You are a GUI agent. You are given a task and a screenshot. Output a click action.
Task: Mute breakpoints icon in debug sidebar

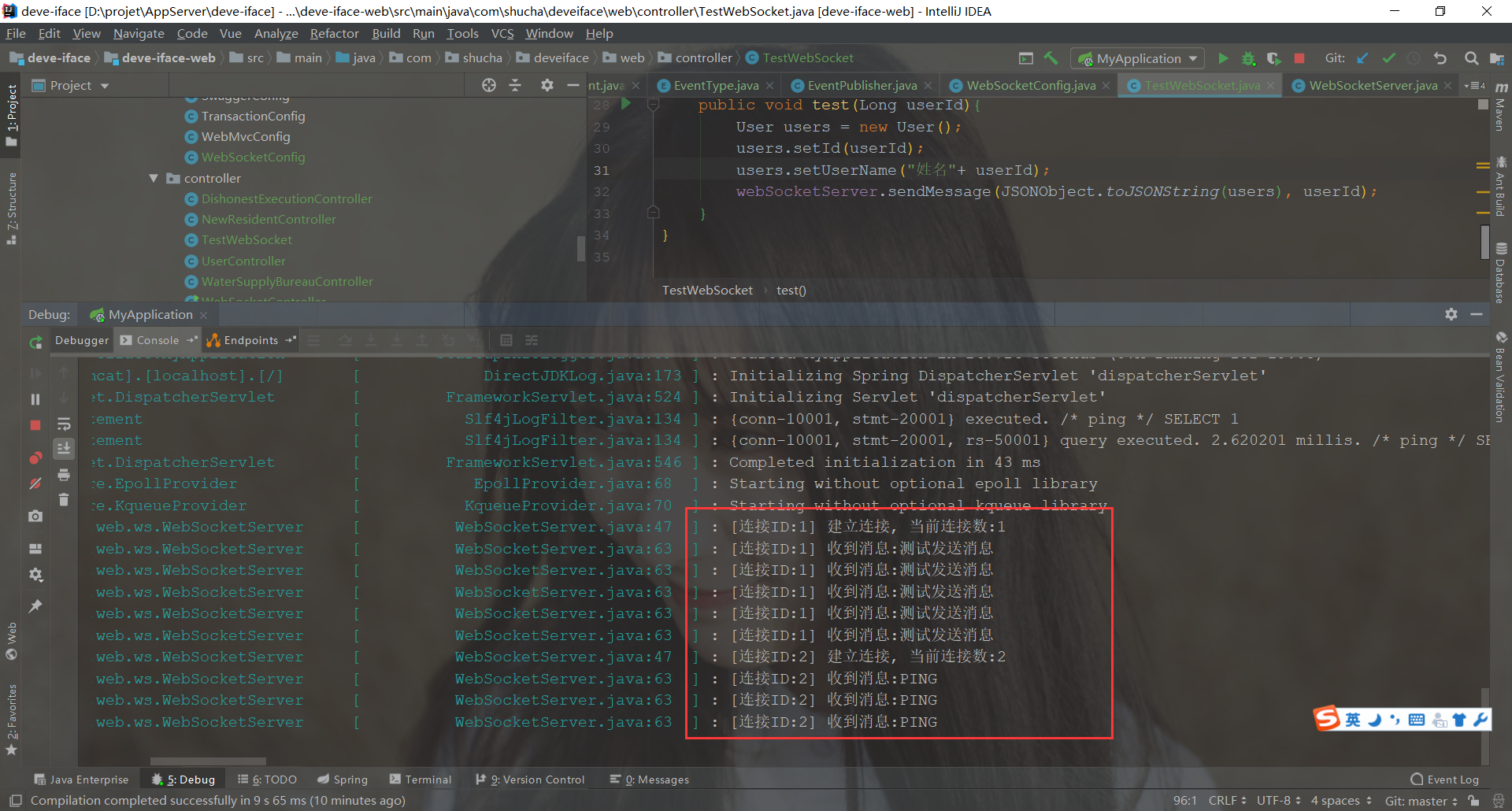(35, 483)
